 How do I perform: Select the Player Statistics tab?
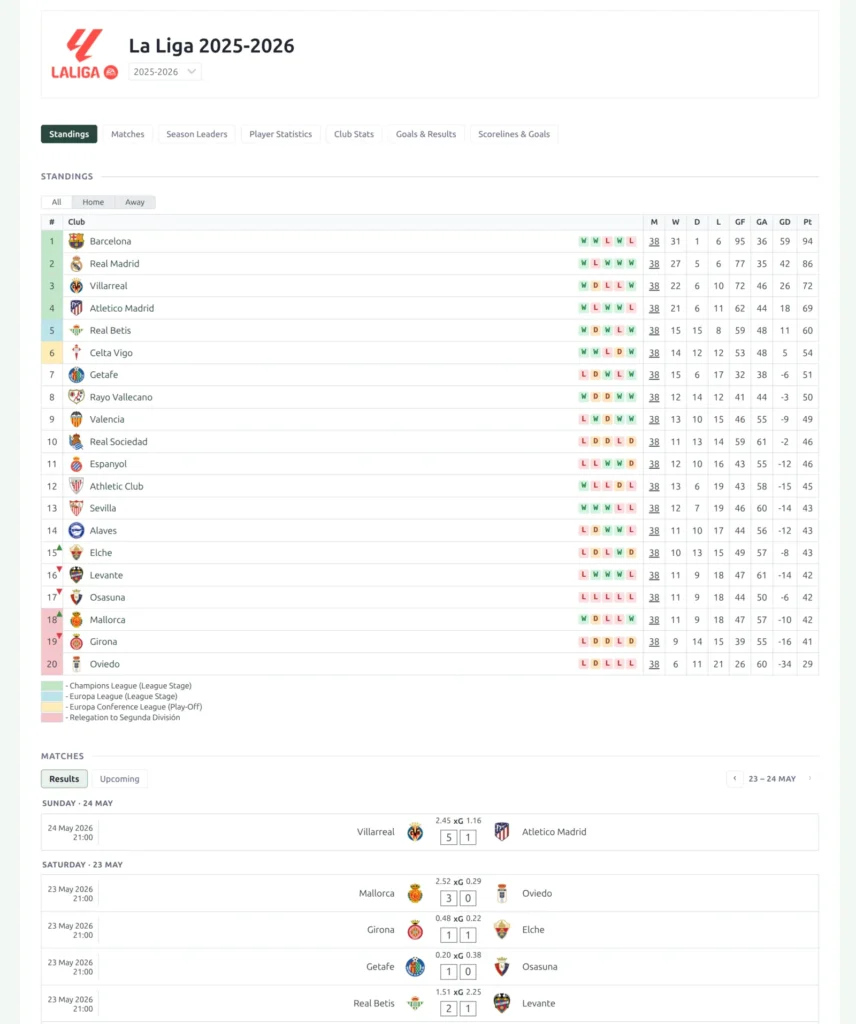tap(281, 134)
